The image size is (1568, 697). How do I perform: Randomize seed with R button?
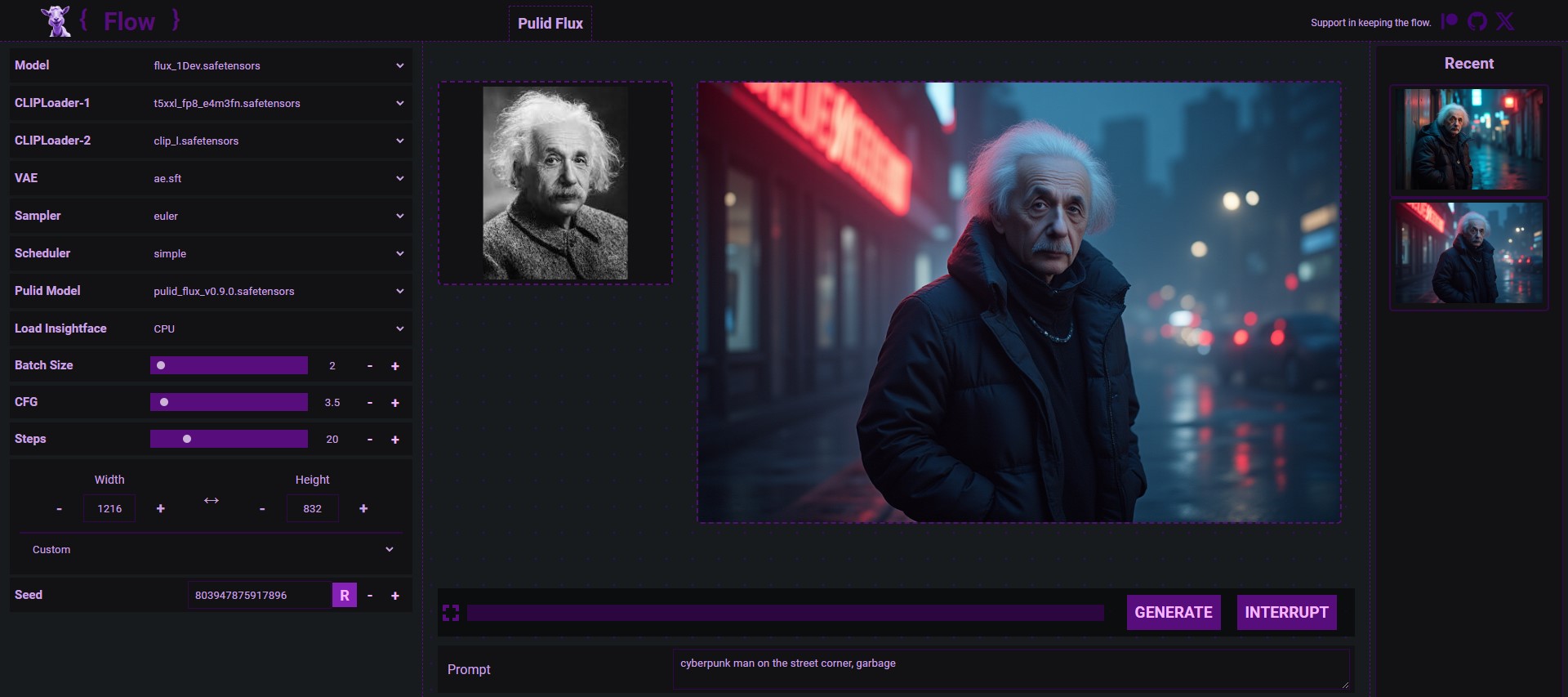[345, 595]
